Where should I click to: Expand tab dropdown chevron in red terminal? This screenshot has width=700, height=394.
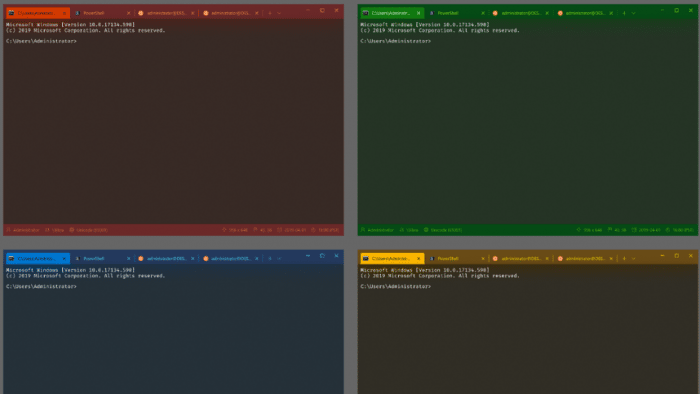279,13
